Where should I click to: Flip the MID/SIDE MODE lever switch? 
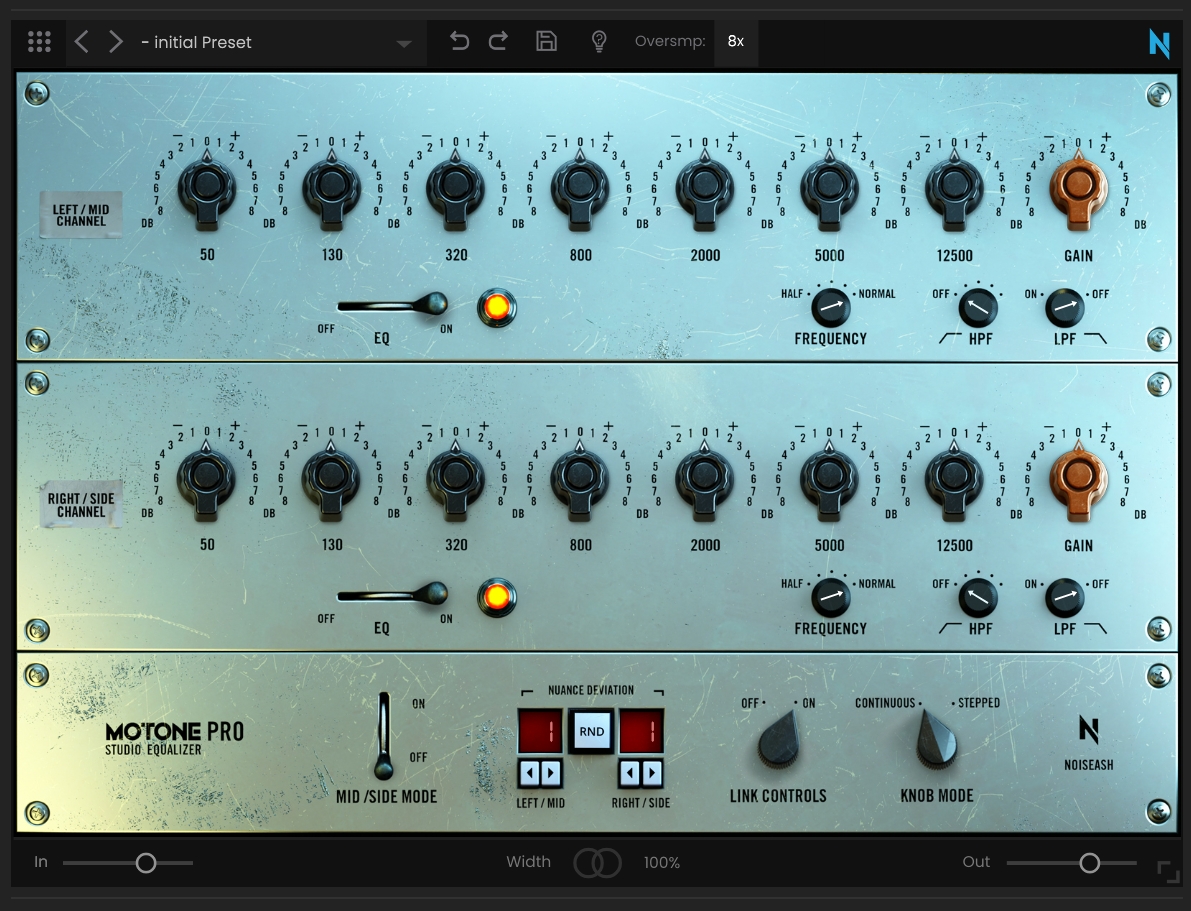(x=384, y=735)
